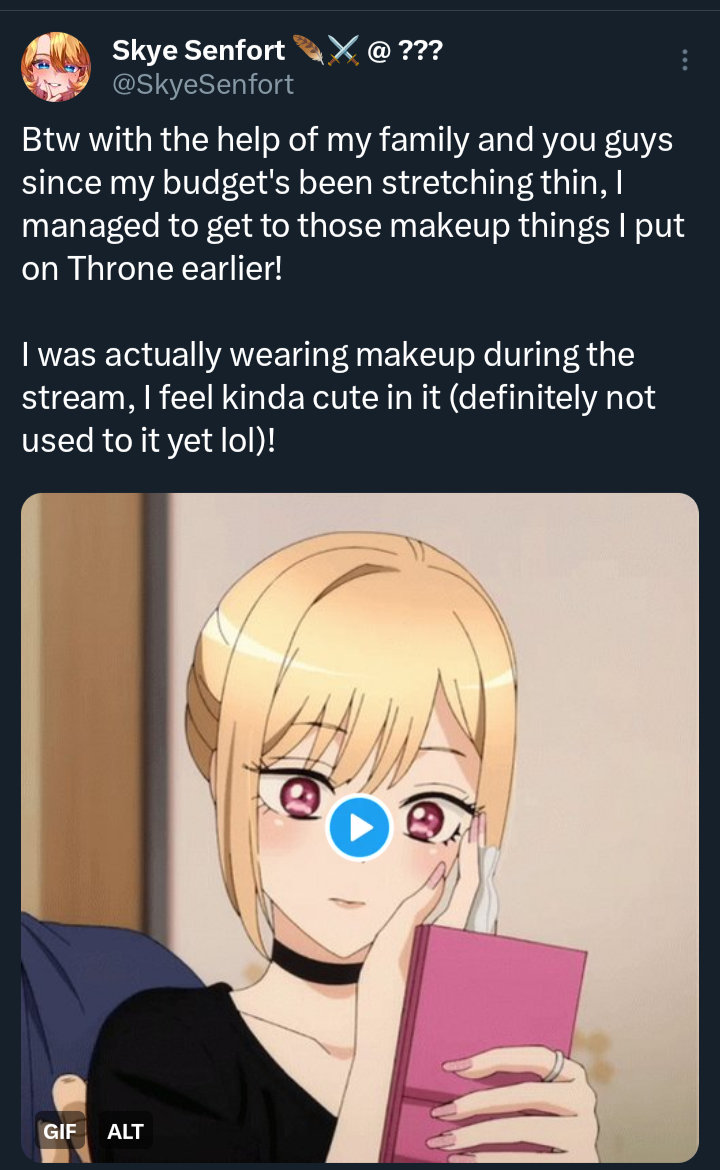
Task: Open the Skye Senfort display name link
Action: pos(198,50)
